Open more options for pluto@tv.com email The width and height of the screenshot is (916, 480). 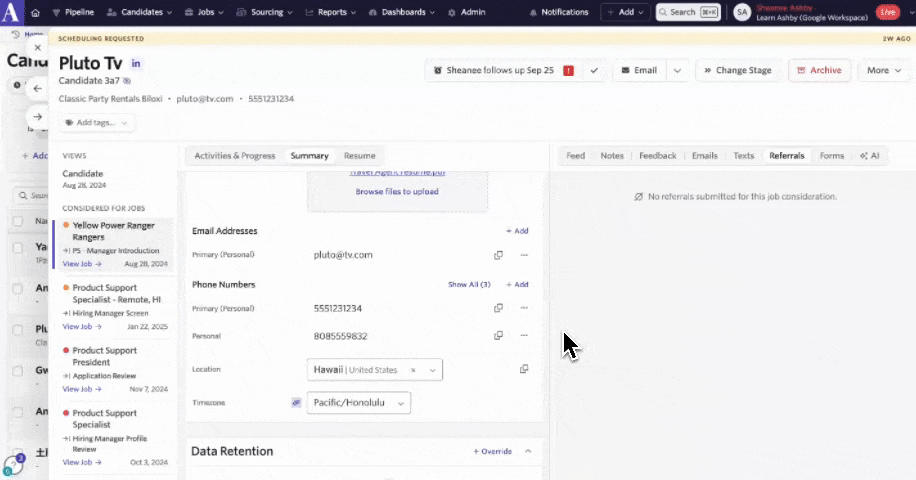524,255
